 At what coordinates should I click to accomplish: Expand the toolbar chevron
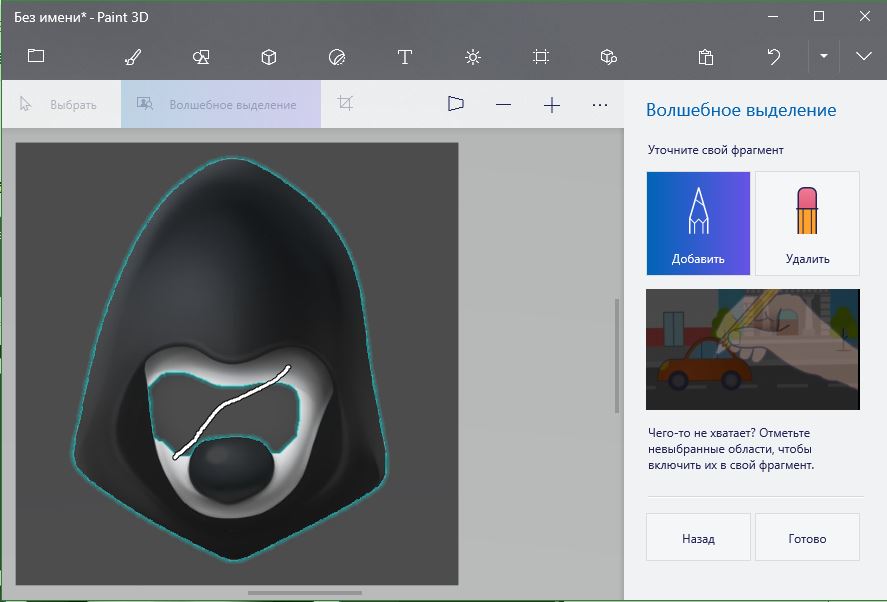pos(863,56)
